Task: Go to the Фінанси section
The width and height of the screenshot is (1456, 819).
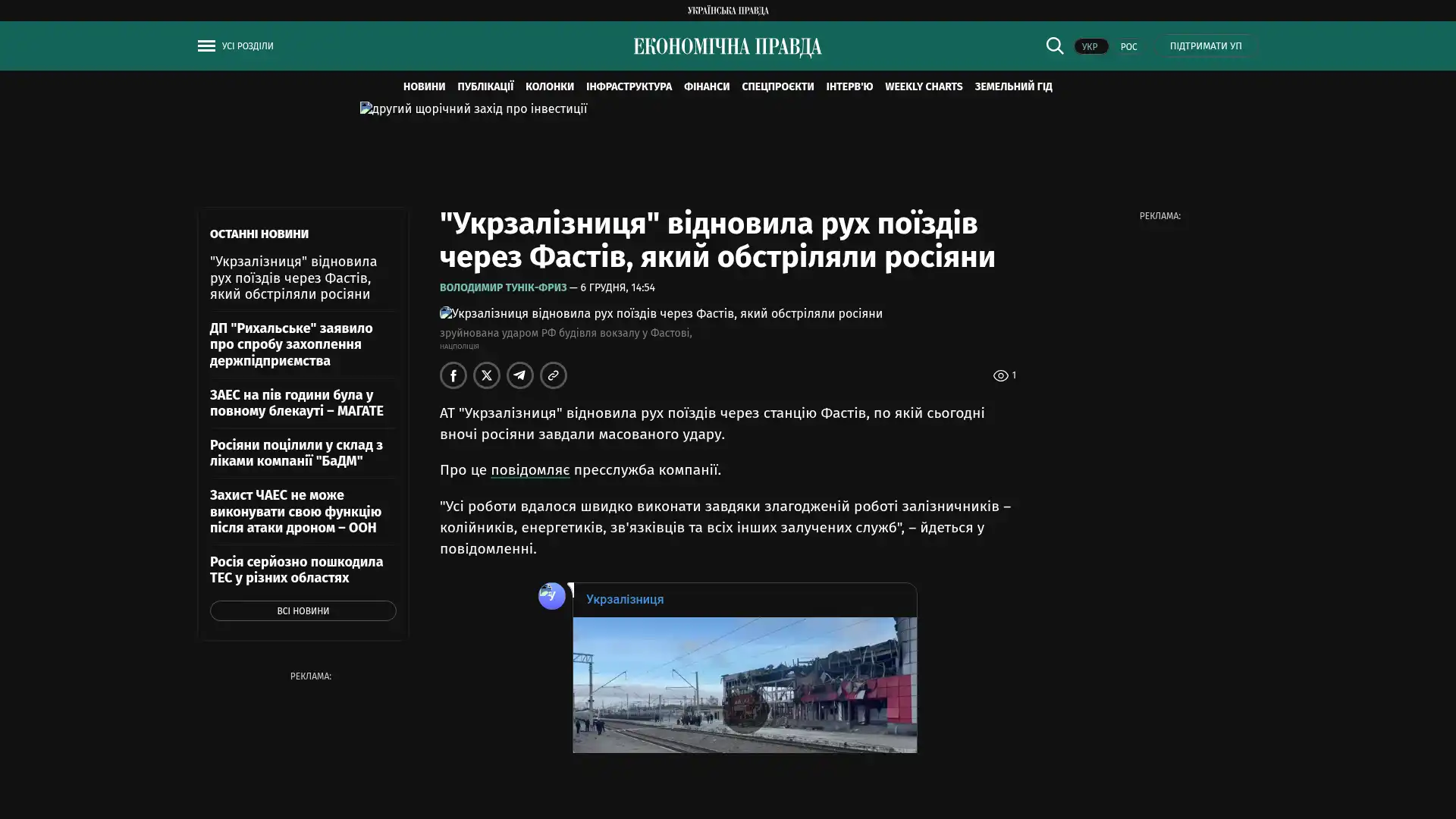Action: [x=706, y=86]
